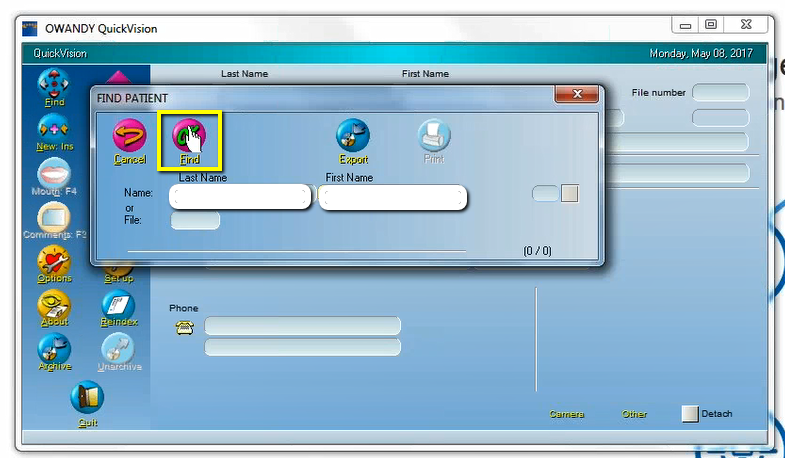This screenshot has width=785, height=458.
Task: Open the About eye icon
Action: point(54,308)
